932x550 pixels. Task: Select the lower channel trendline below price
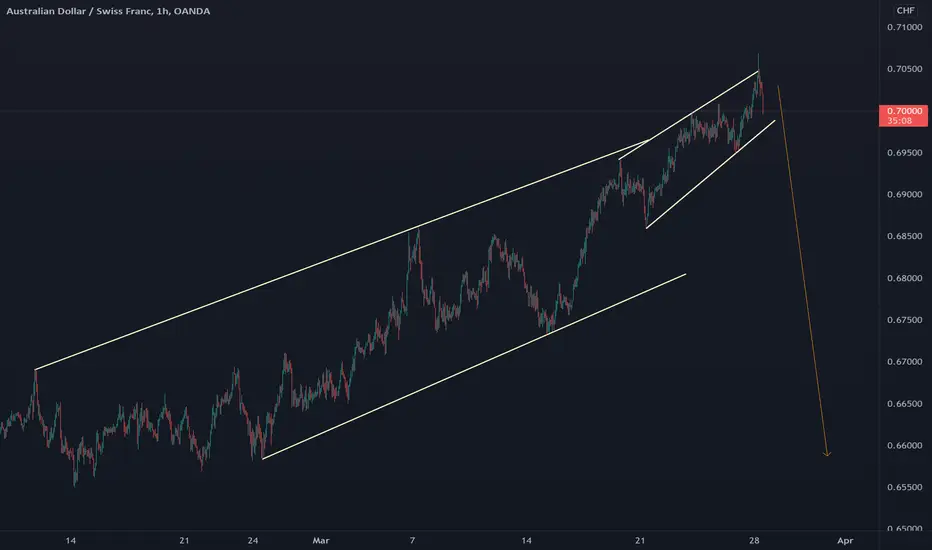(474, 366)
